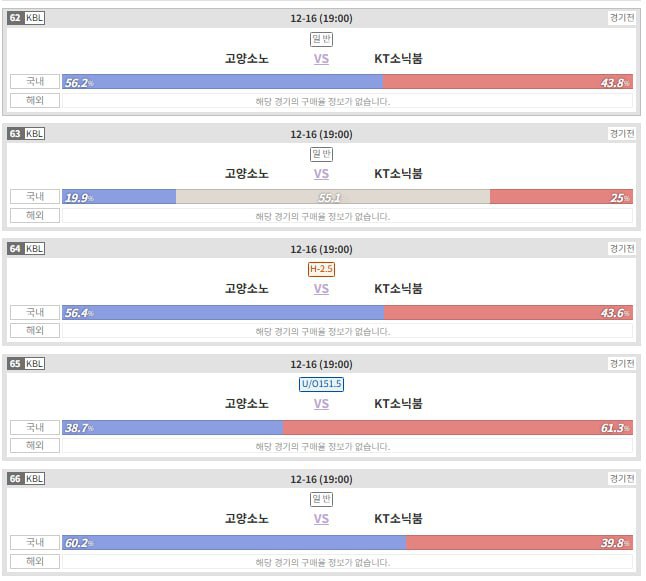
Task: Click the 일반 badge in game 62
Action: point(321,39)
